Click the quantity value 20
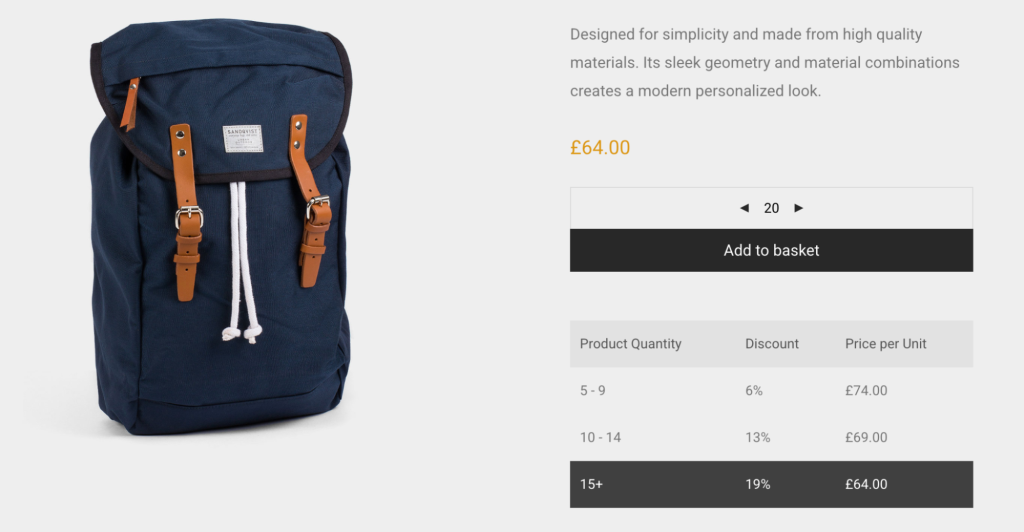1024x532 pixels. [771, 208]
